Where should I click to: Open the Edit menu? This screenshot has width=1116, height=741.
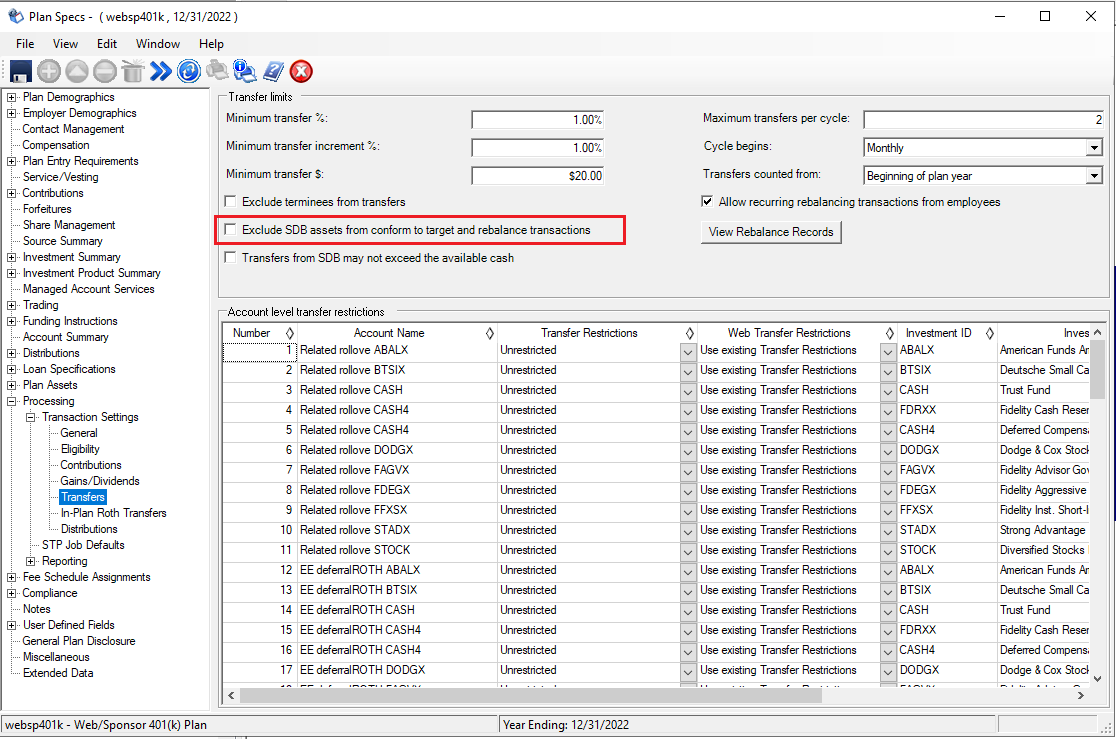pos(107,43)
